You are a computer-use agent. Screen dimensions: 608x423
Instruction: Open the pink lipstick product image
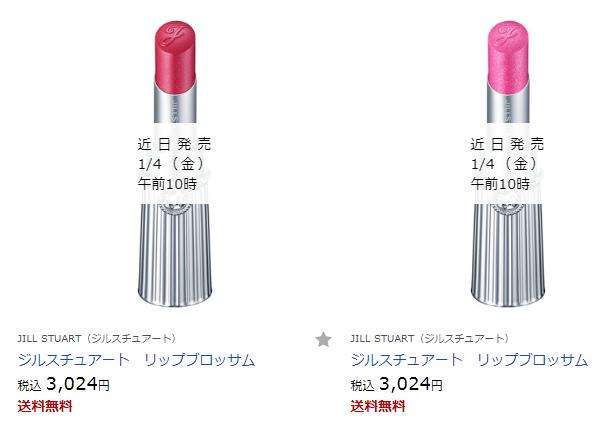(x=508, y=164)
